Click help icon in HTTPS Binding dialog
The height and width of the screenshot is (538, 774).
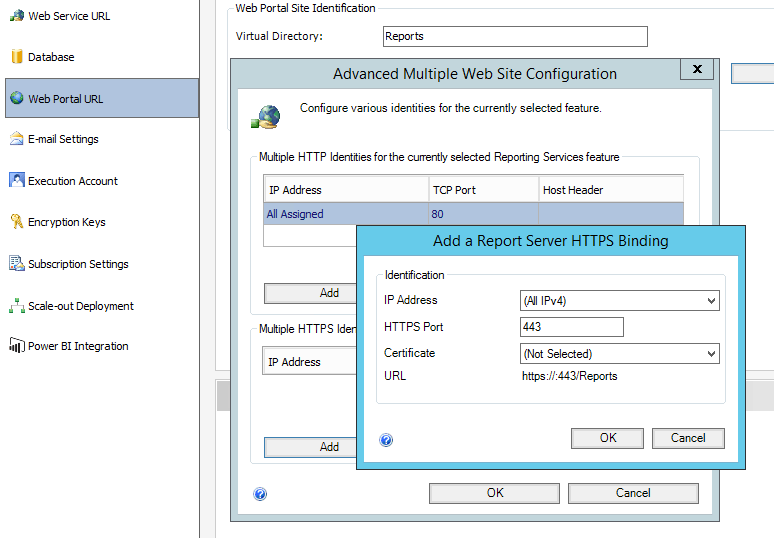(x=386, y=439)
